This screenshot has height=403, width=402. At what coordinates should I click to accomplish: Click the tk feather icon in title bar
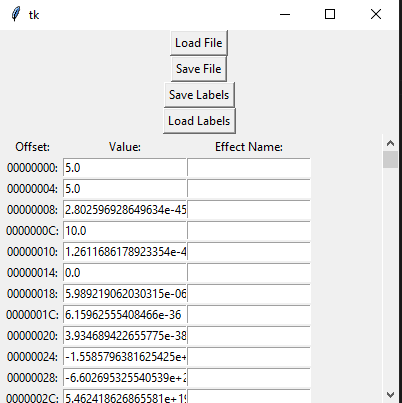pyautogui.click(x=16, y=14)
